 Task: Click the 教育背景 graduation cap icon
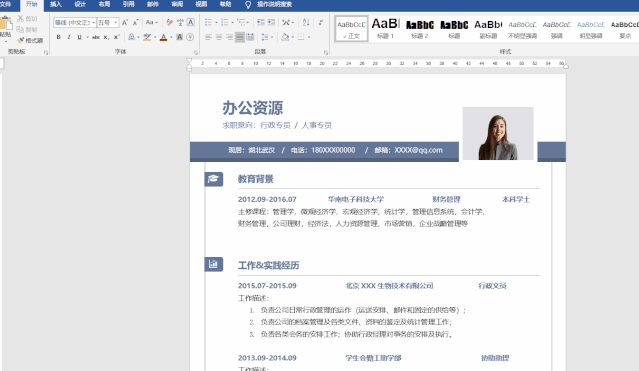[214, 179]
